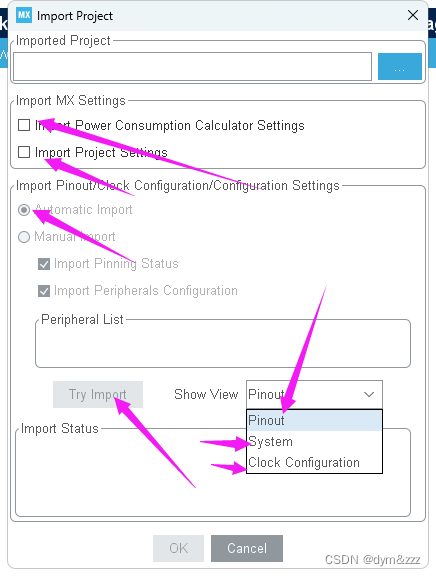436x576 pixels.
Task: Enable Import Power Consumption Calculator Settings
Action: pos(24,125)
